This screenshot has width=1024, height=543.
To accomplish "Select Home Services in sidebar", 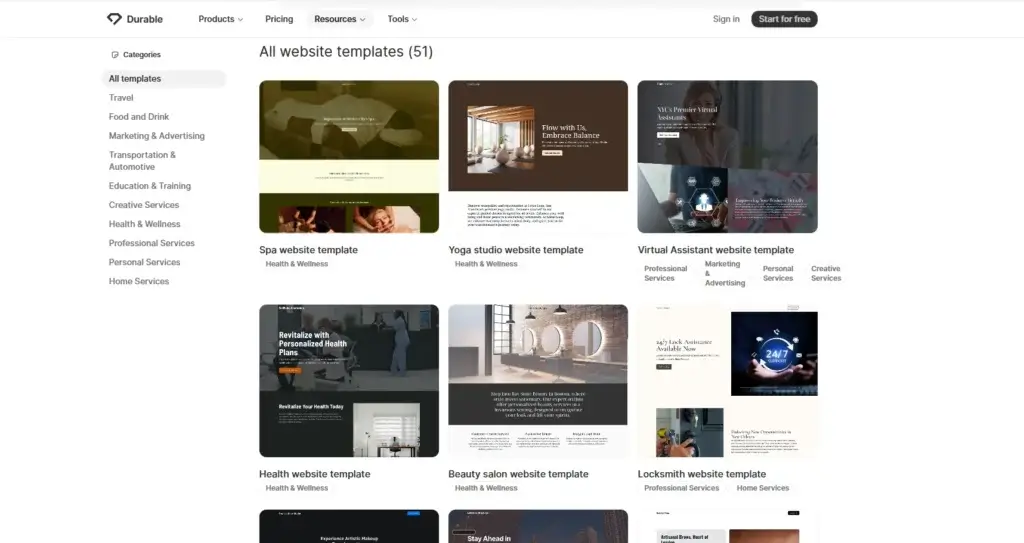I will point(138,281).
